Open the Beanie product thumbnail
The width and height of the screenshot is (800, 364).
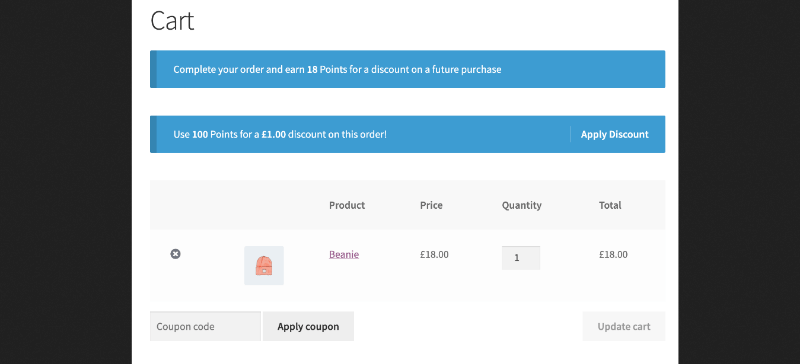(264, 265)
